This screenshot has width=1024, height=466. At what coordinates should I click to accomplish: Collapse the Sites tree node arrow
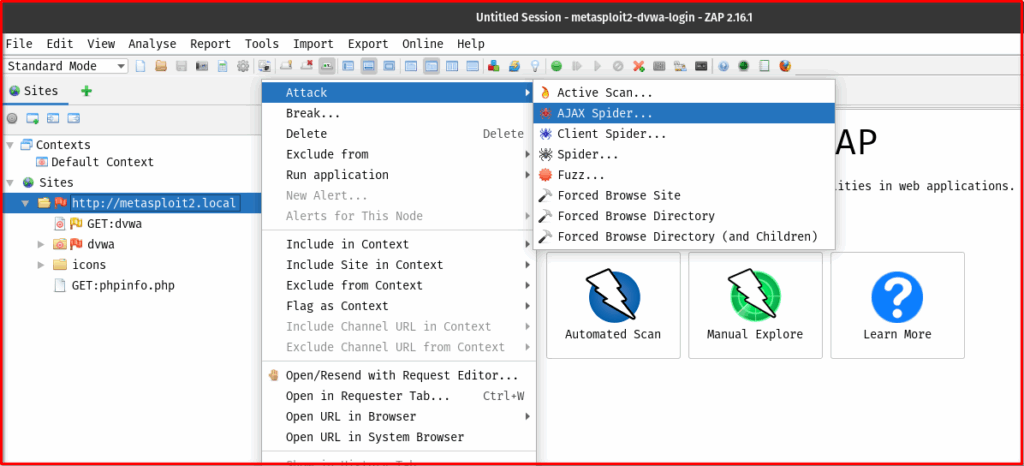point(10,183)
